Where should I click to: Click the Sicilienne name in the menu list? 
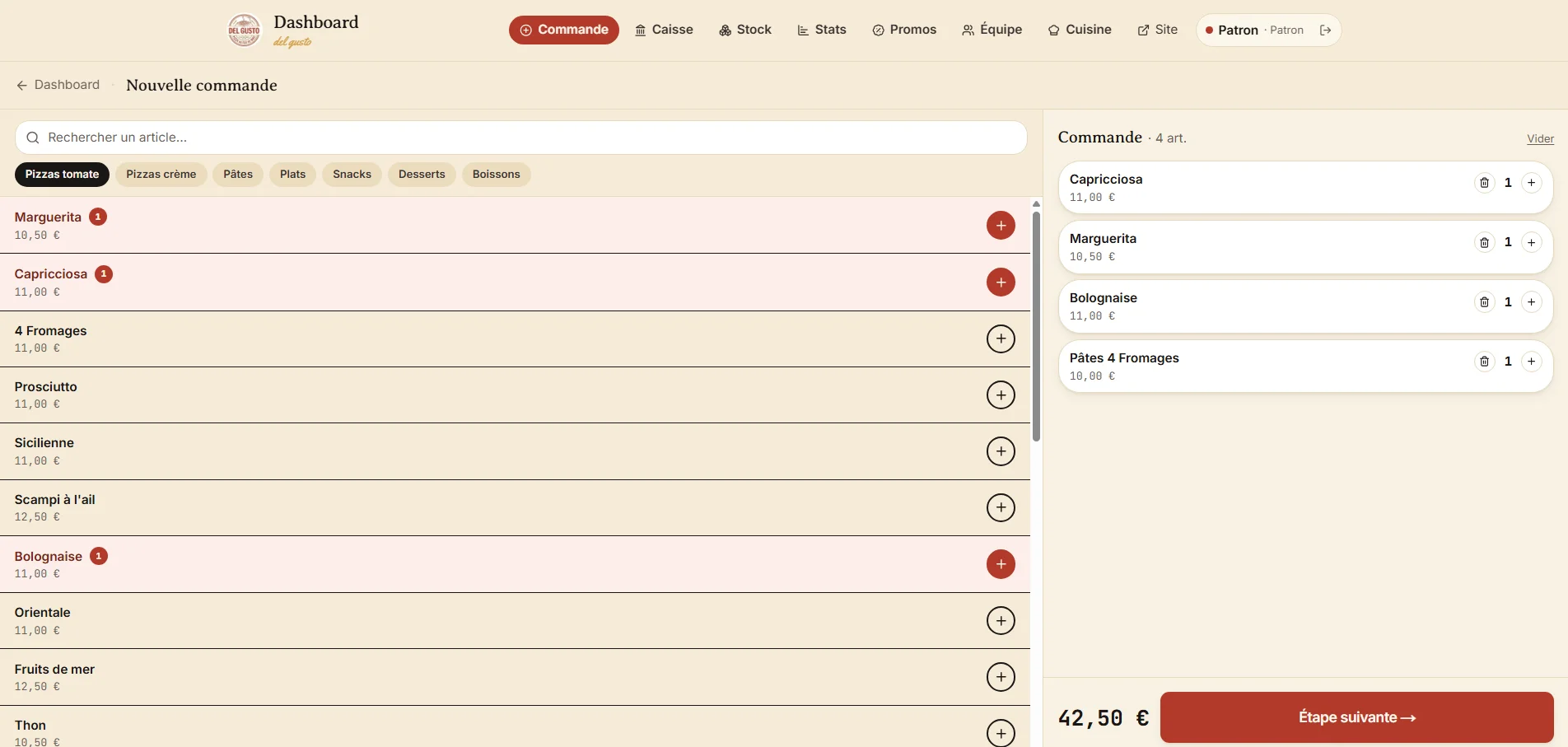coord(44,443)
